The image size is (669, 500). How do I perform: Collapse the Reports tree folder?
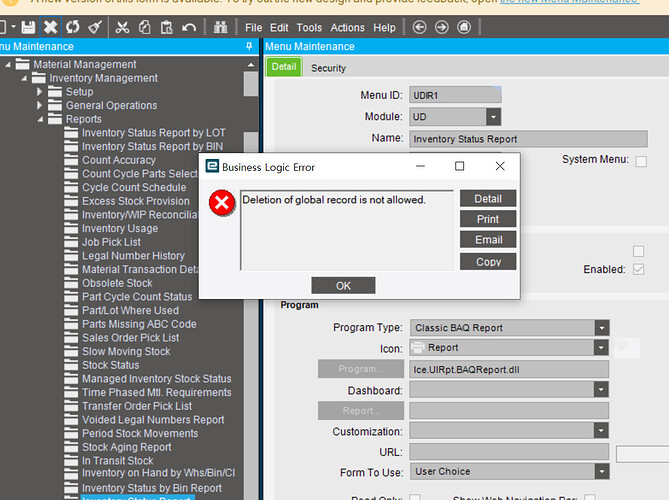point(41,119)
